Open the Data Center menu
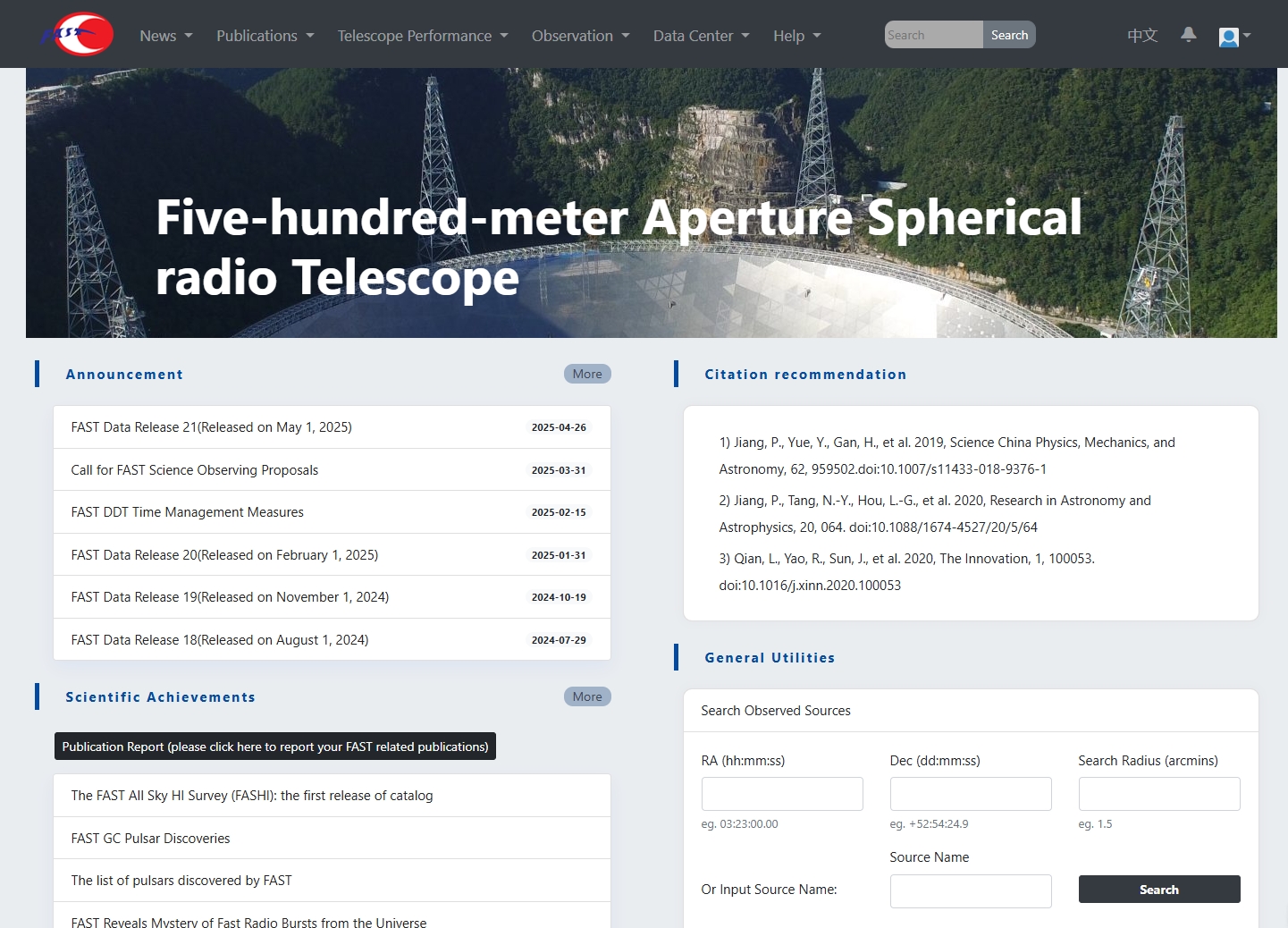The height and width of the screenshot is (928, 1288). coord(701,36)
